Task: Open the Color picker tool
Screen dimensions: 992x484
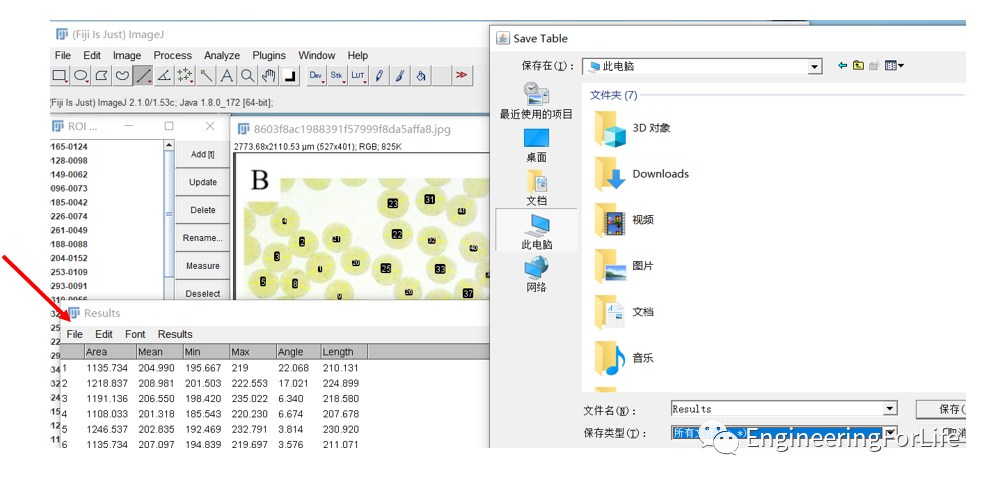Action: coord(289,76)
